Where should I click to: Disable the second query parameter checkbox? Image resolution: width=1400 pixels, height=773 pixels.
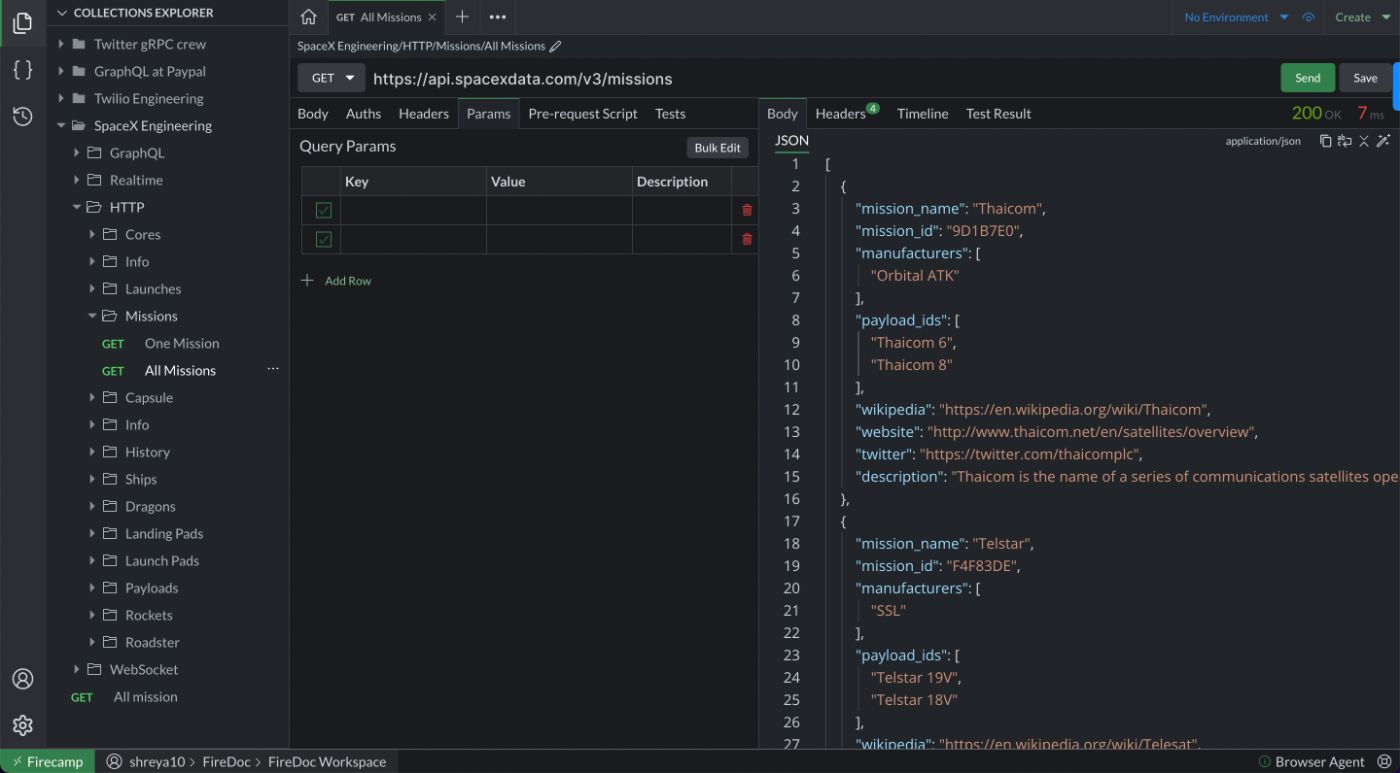point(322,239)
